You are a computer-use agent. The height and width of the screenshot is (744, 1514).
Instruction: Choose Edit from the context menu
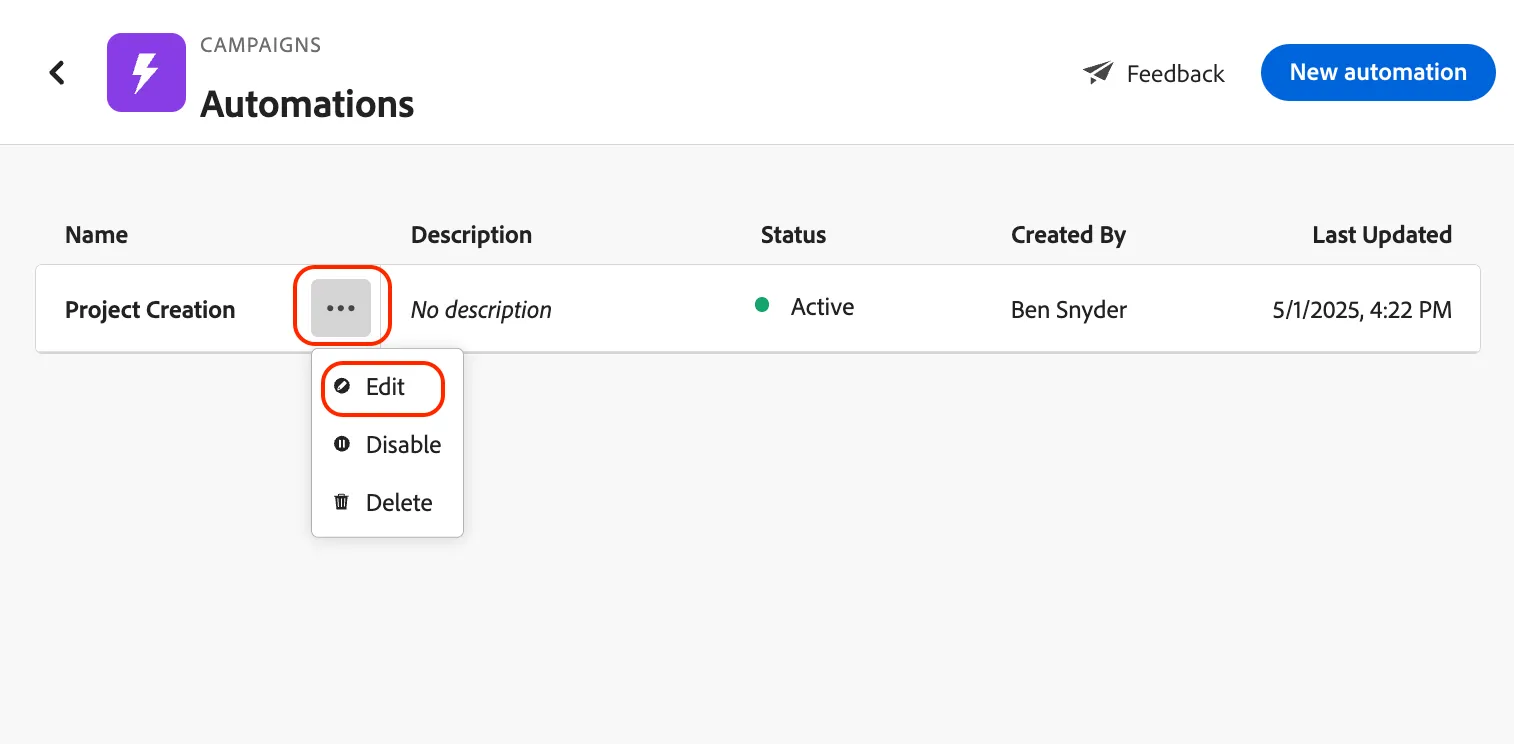click(x=383, y=388)
